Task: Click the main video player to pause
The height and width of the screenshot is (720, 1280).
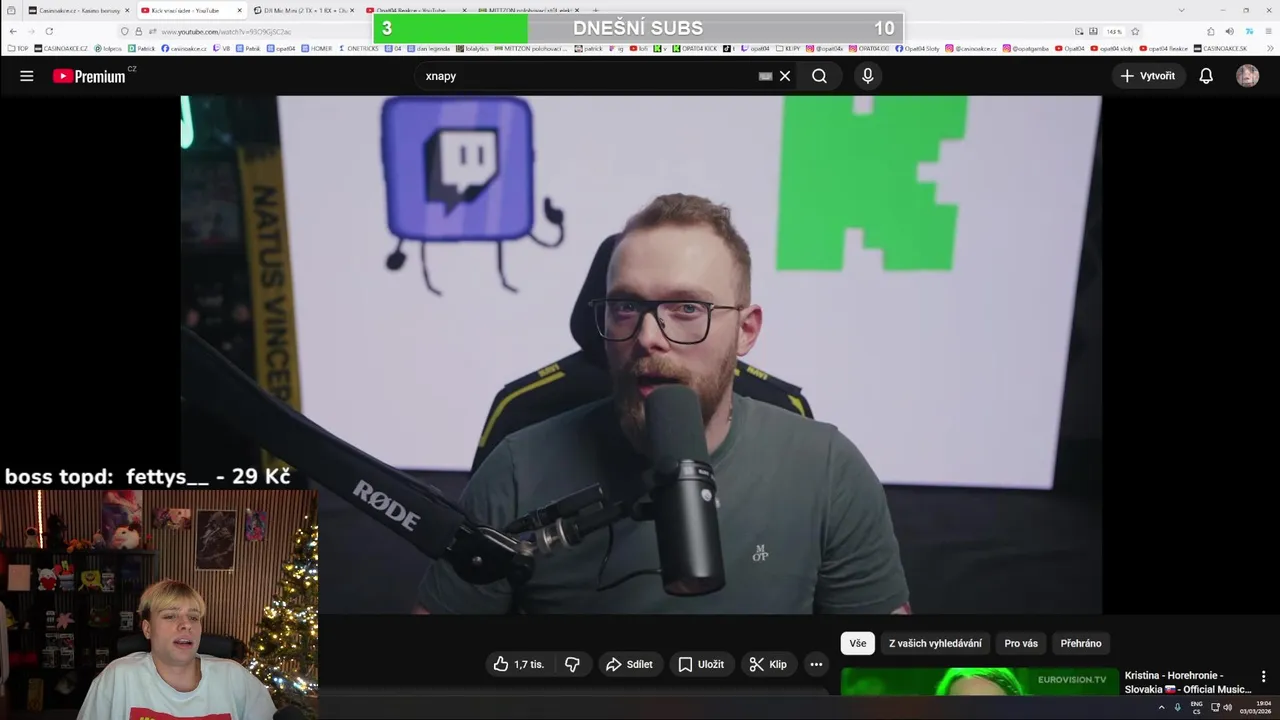Action: 640,355
